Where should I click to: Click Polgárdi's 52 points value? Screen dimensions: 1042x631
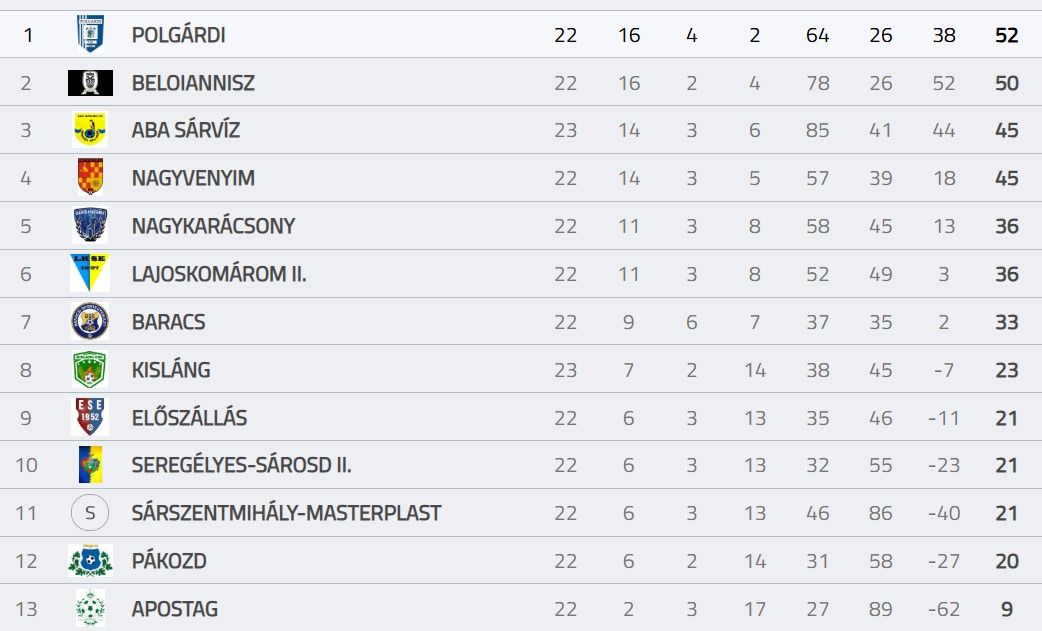click(1006, 35)
